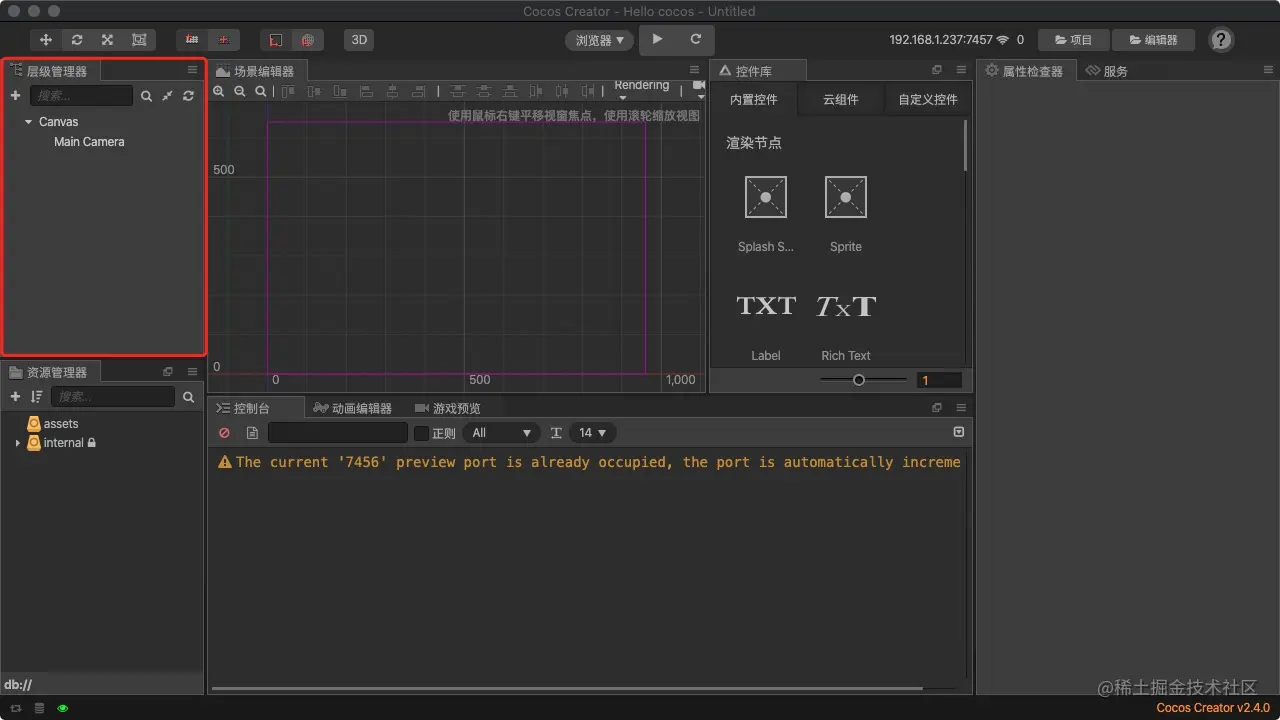Select the rotate transform tool
Screen dimensions: 1280x720
click(77, 40)
